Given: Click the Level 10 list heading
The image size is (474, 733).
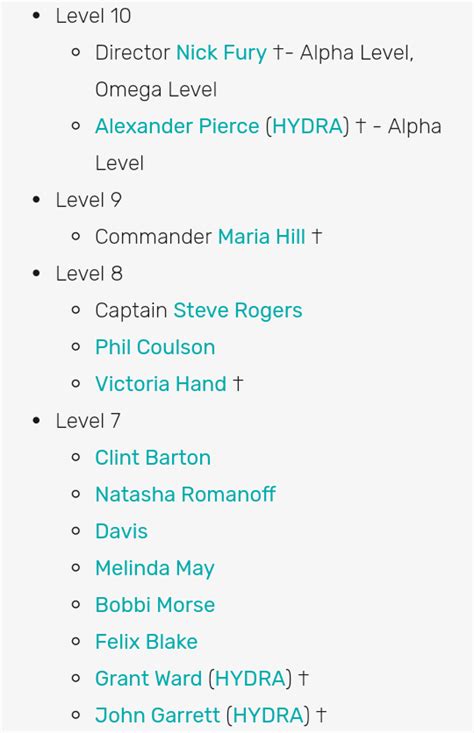Looking at the screenshot, I should point(93,16).
